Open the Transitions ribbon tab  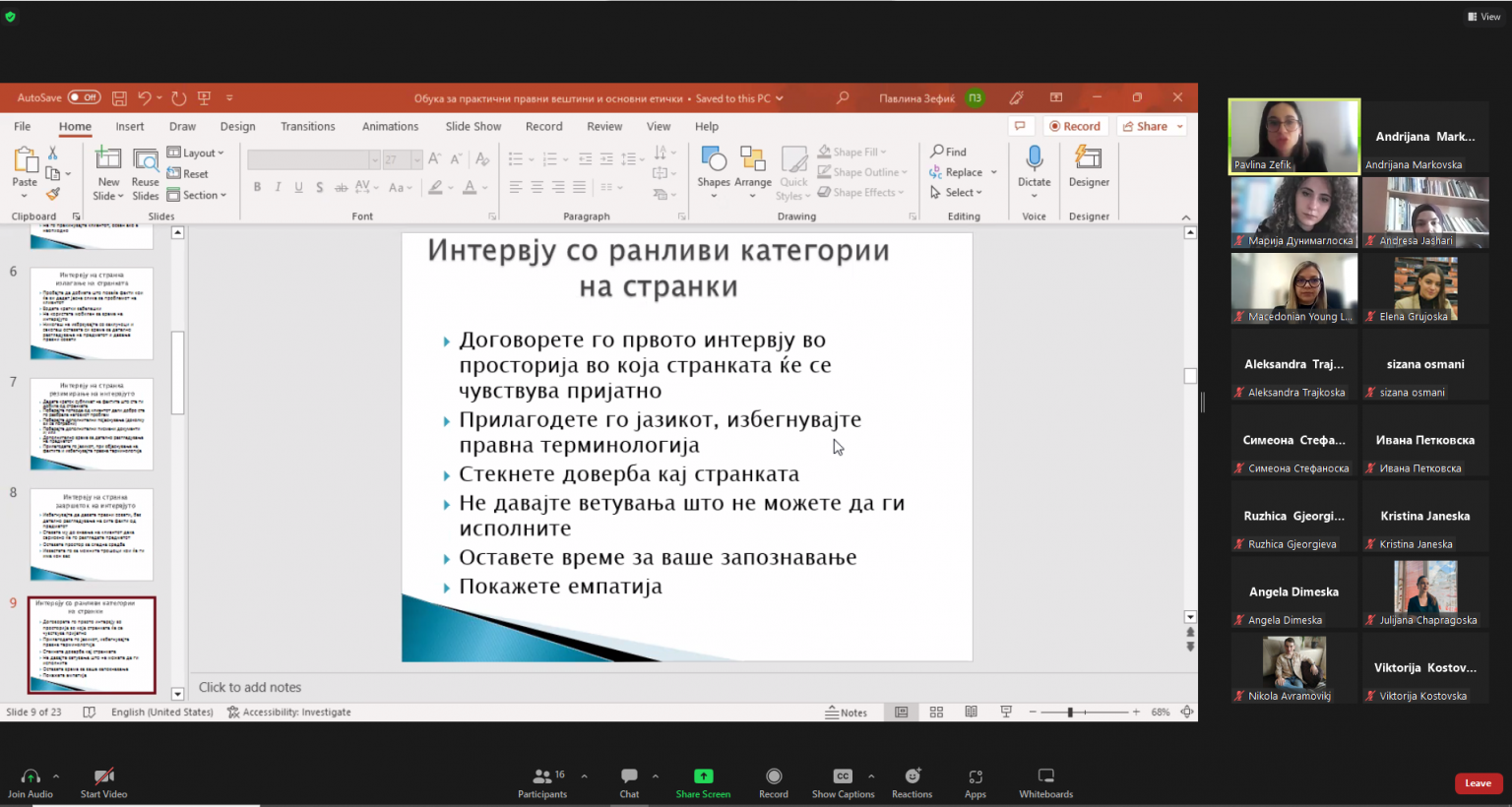click(307, 126)
